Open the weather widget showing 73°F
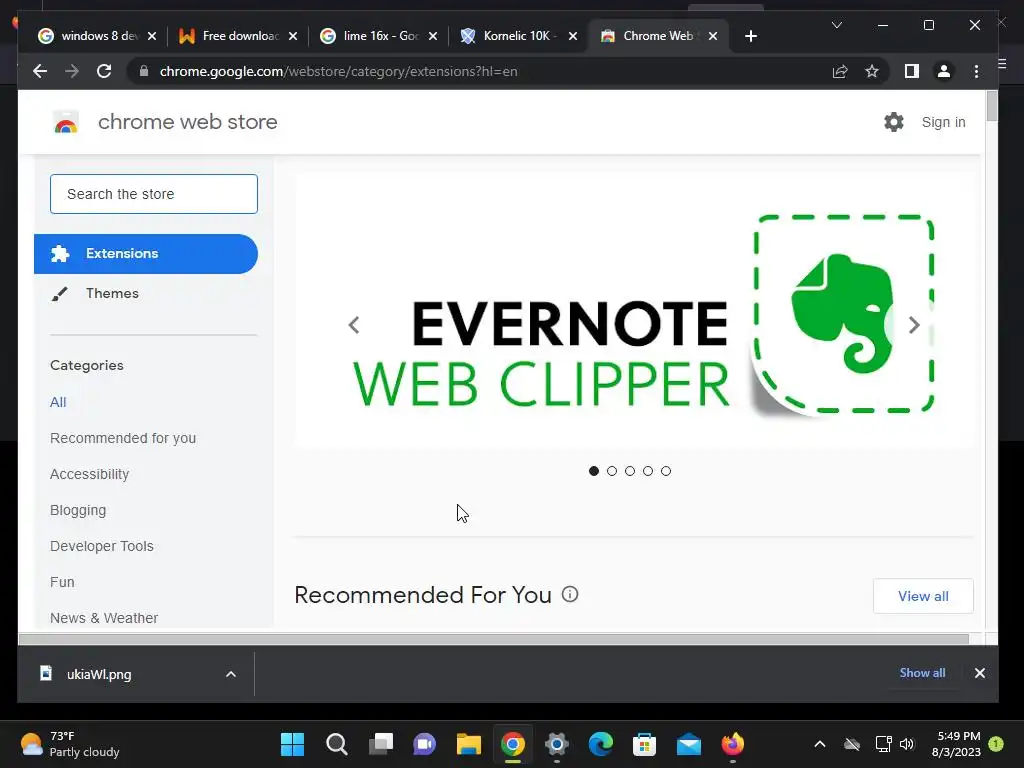 click(70, 744)
